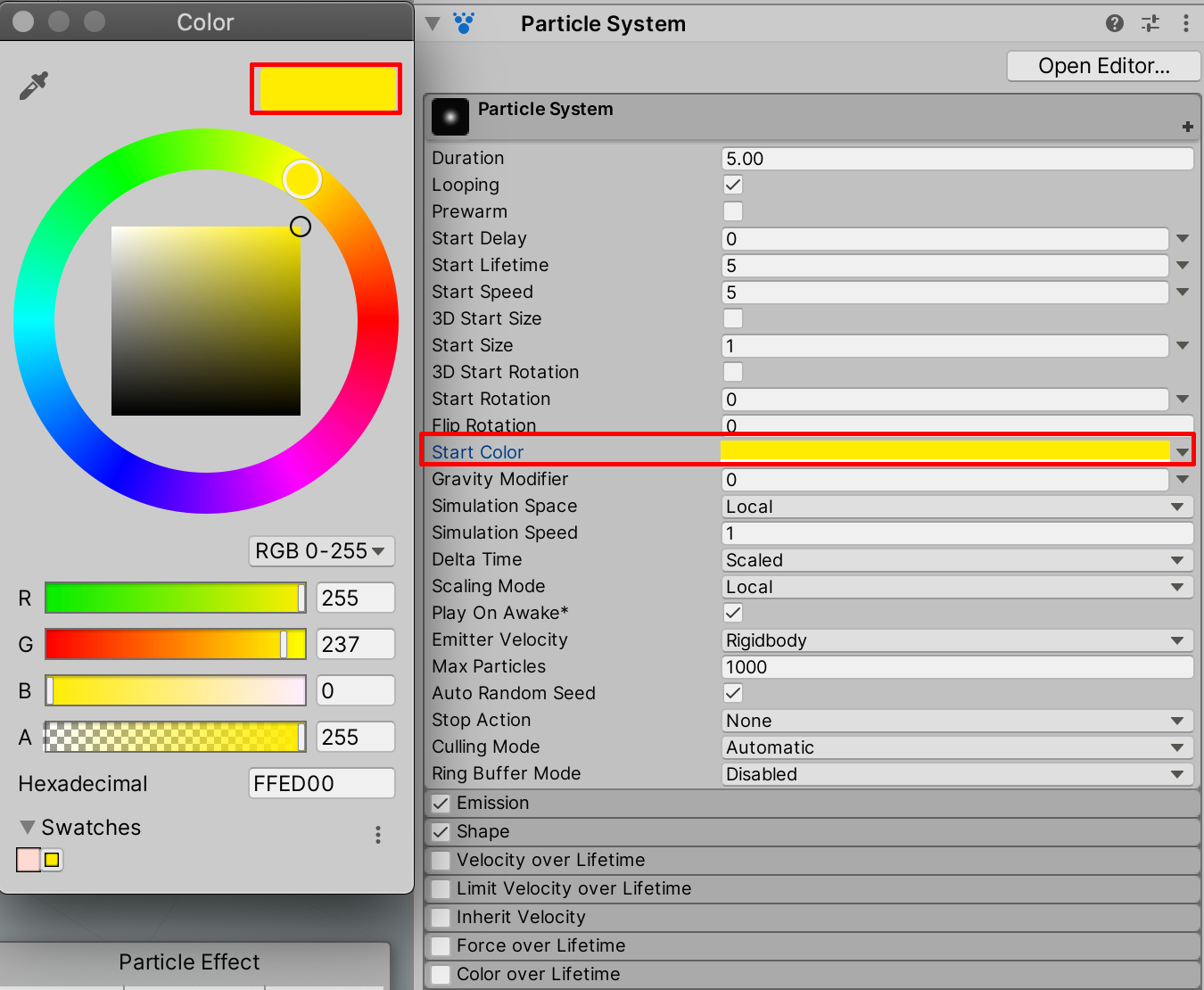Open the Emission module tab
This screenshot has height=990, width=1204.
point(492,803)
